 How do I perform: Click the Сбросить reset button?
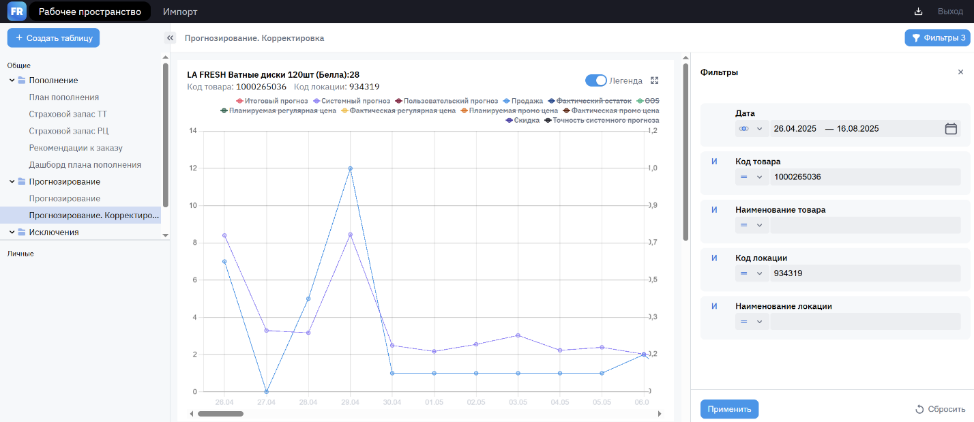(939, 409)
